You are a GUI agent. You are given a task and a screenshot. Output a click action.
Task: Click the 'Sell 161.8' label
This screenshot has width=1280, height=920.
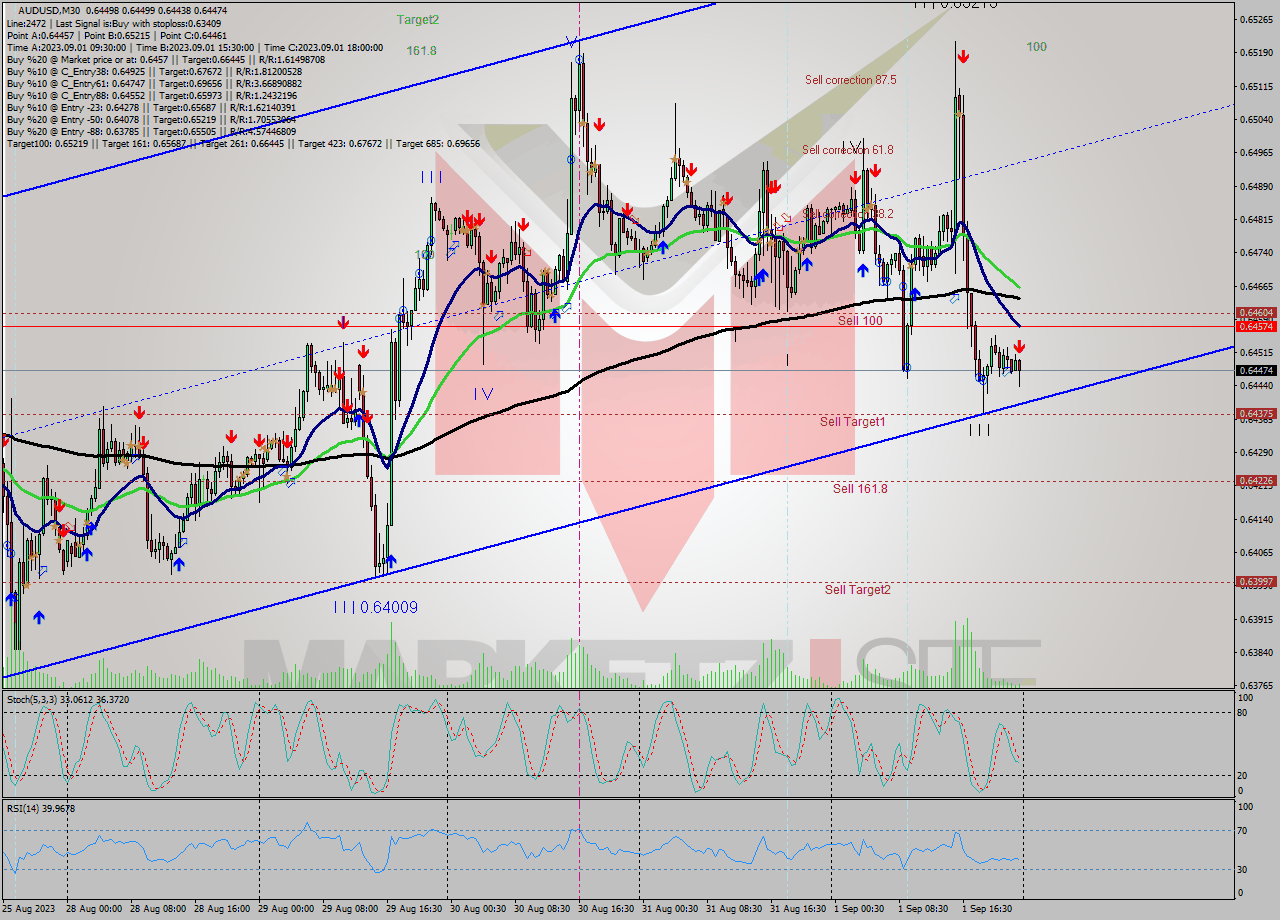click(x=860, y=489)
